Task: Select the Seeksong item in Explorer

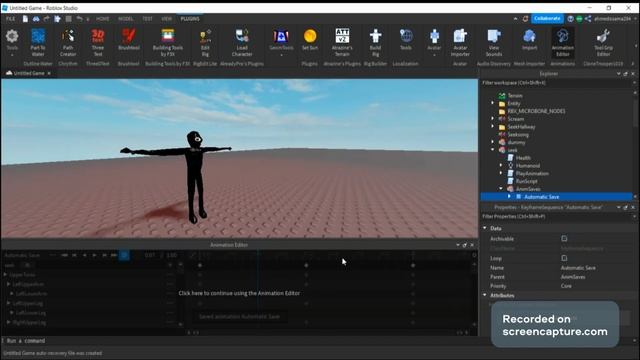Action: click(x=518, y=134)
